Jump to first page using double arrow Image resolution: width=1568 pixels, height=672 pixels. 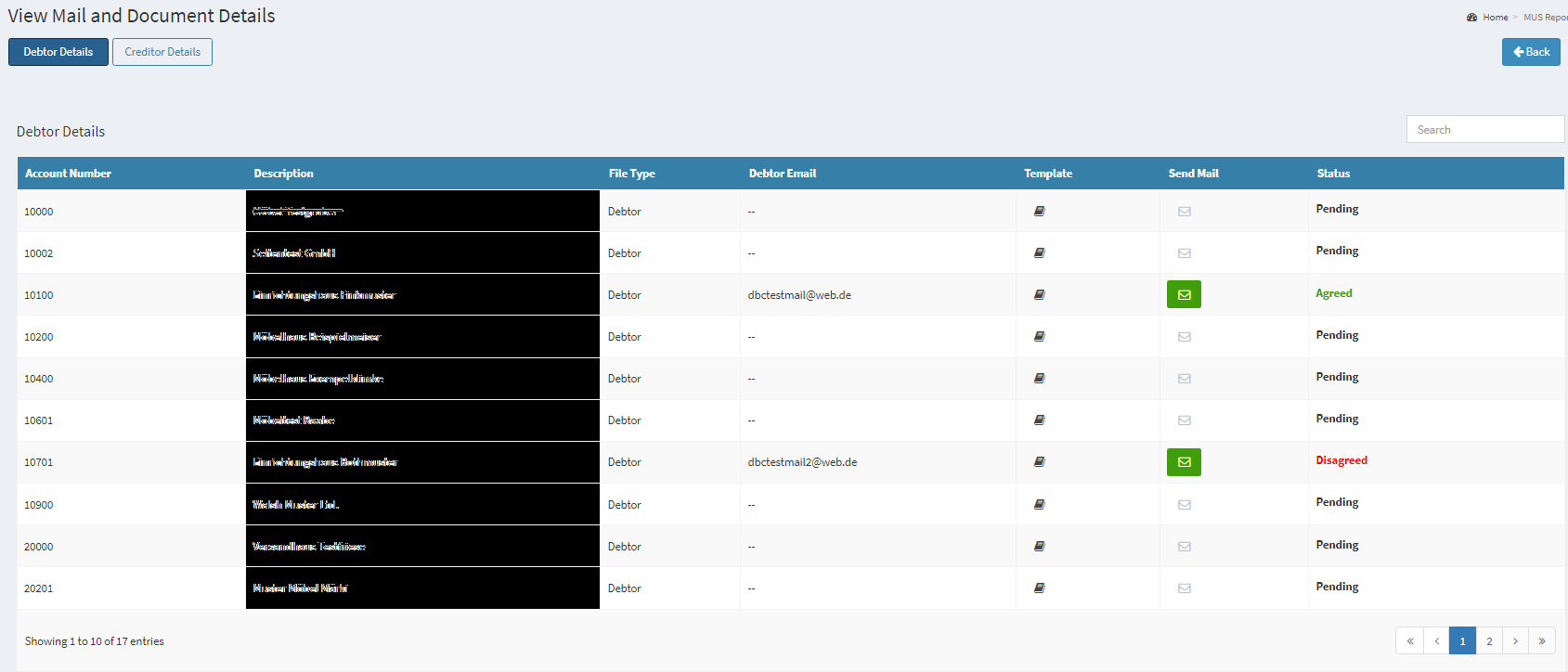(x=1409, y=641)
